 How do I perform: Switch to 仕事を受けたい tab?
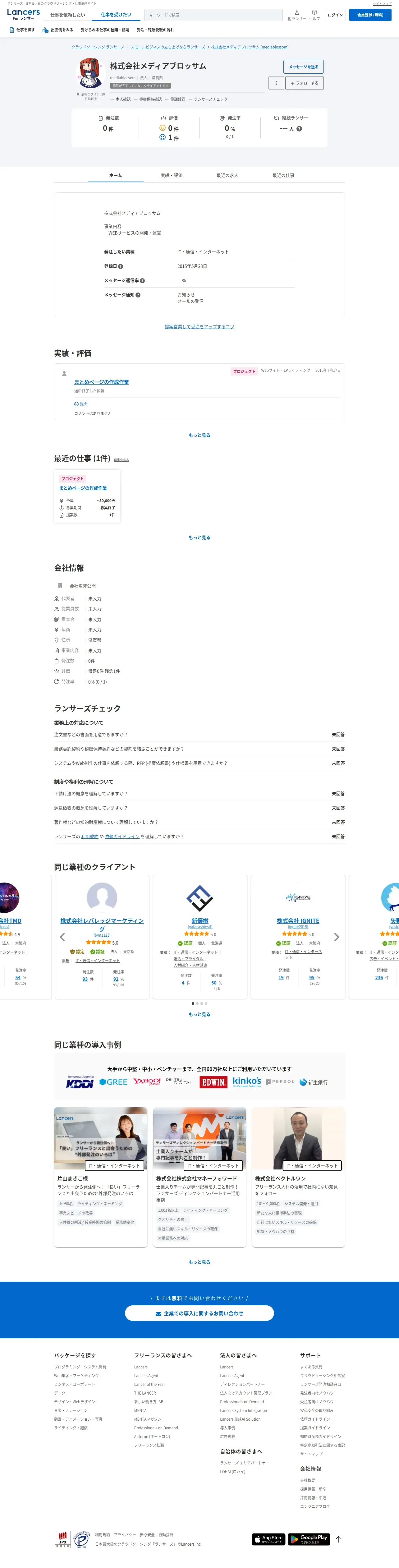[x=116, y=15]
